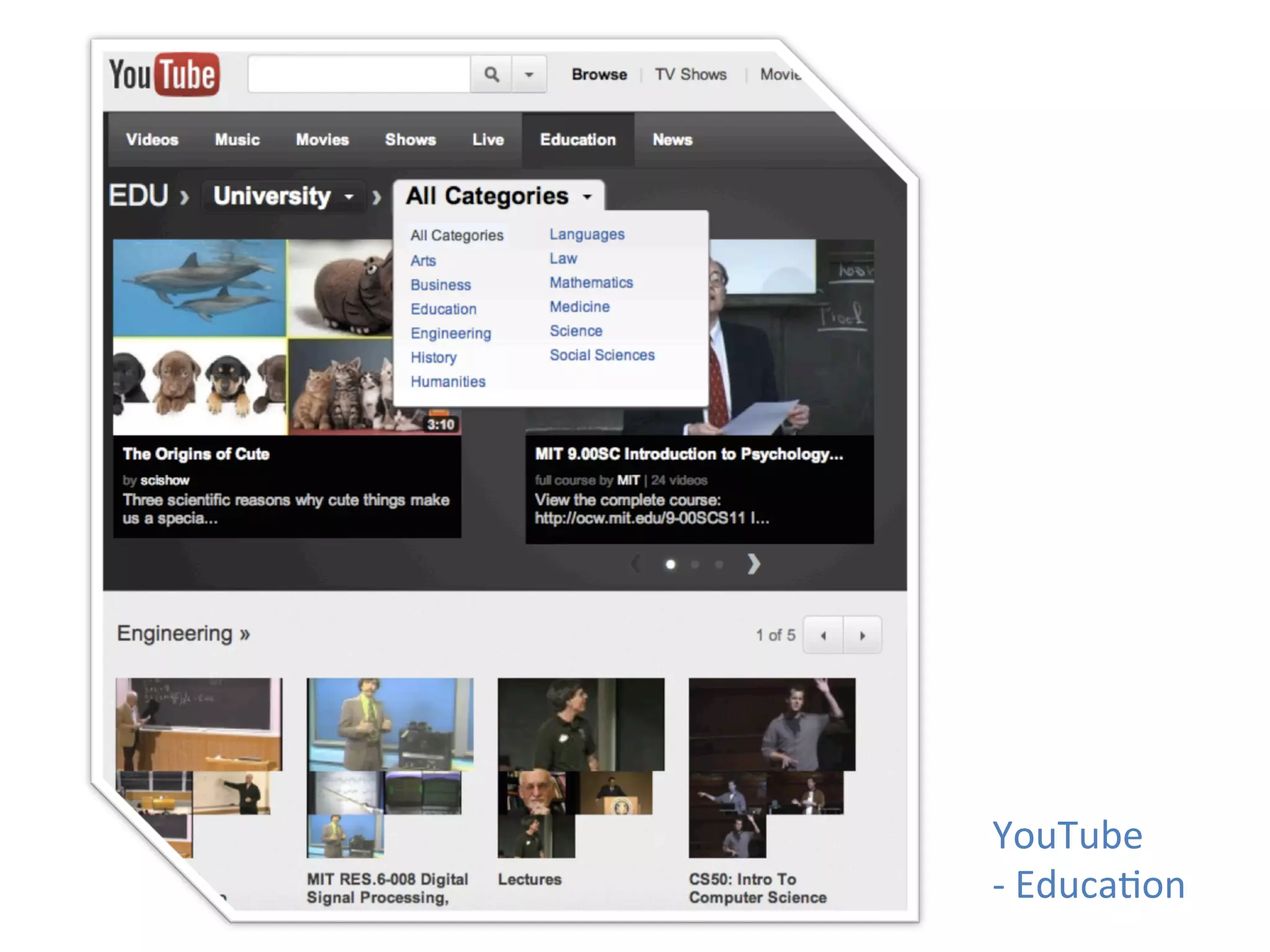Choose the Business category
1270x952 pixels.
(441, 285)
